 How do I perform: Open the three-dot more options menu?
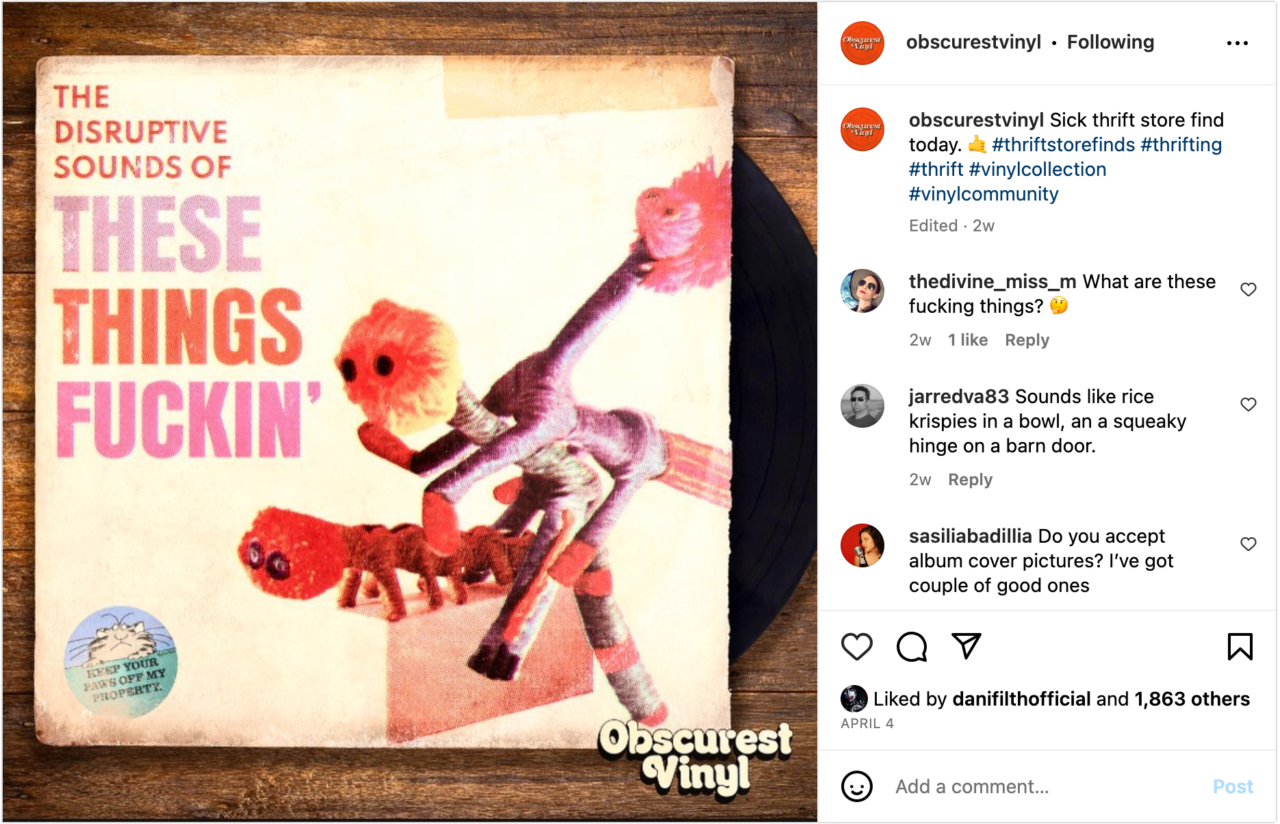1238,43
